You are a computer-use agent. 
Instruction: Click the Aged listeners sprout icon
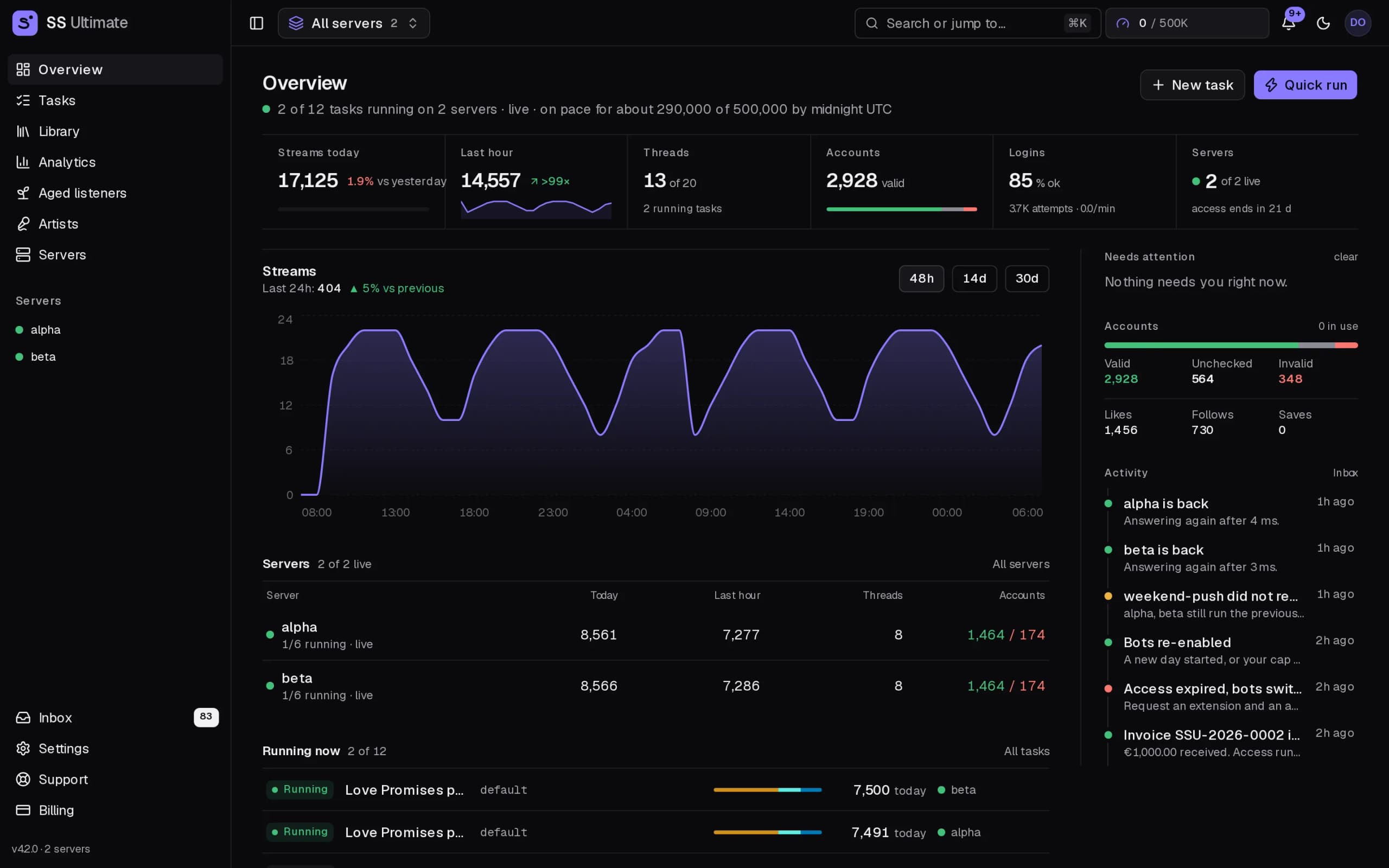point(23,193)
